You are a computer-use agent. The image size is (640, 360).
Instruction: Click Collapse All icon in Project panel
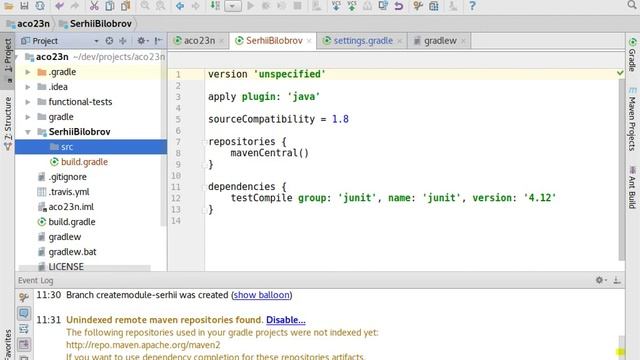[x=122, y=41]
